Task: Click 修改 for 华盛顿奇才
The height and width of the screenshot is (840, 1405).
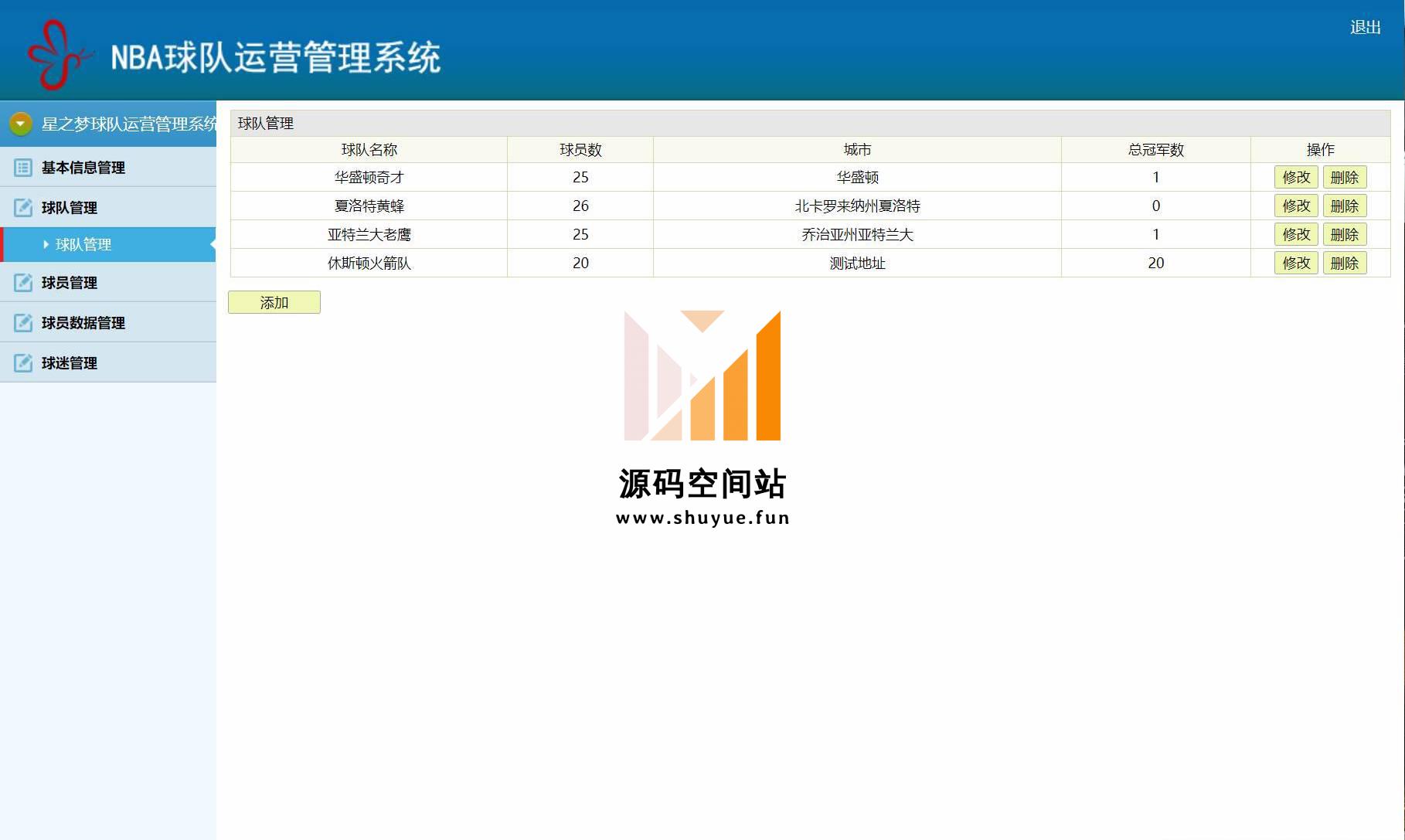Action: (1296, 177)
